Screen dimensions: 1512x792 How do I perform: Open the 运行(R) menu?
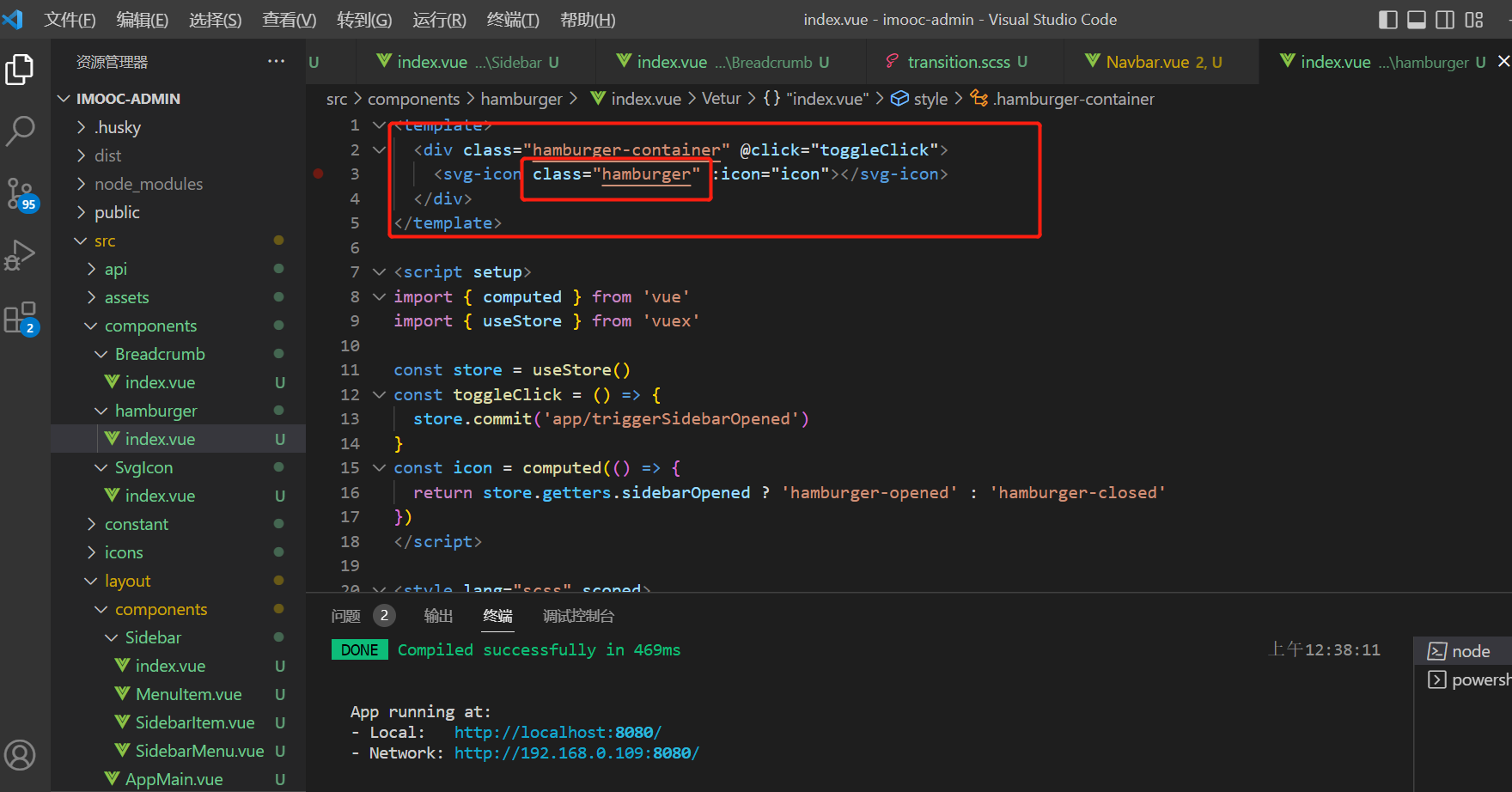pyautogui.click(x=439, y=20)
